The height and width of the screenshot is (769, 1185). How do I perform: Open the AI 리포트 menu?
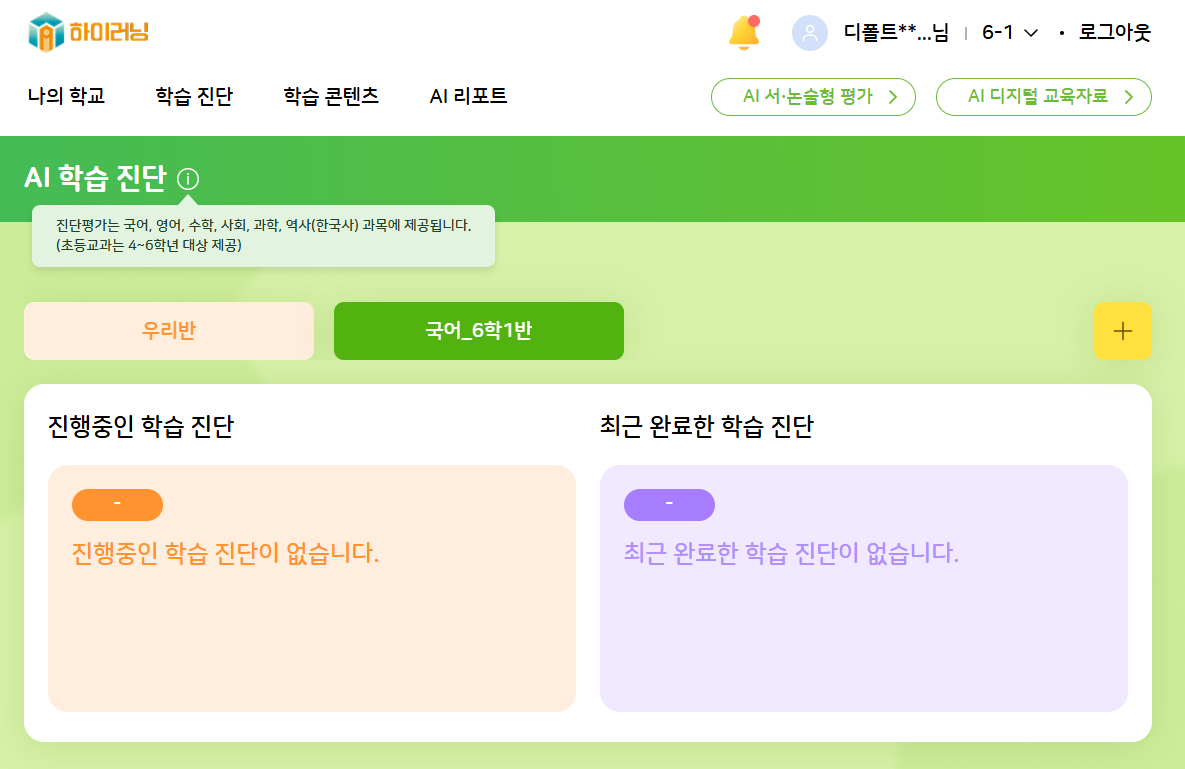tap(468, 97)
